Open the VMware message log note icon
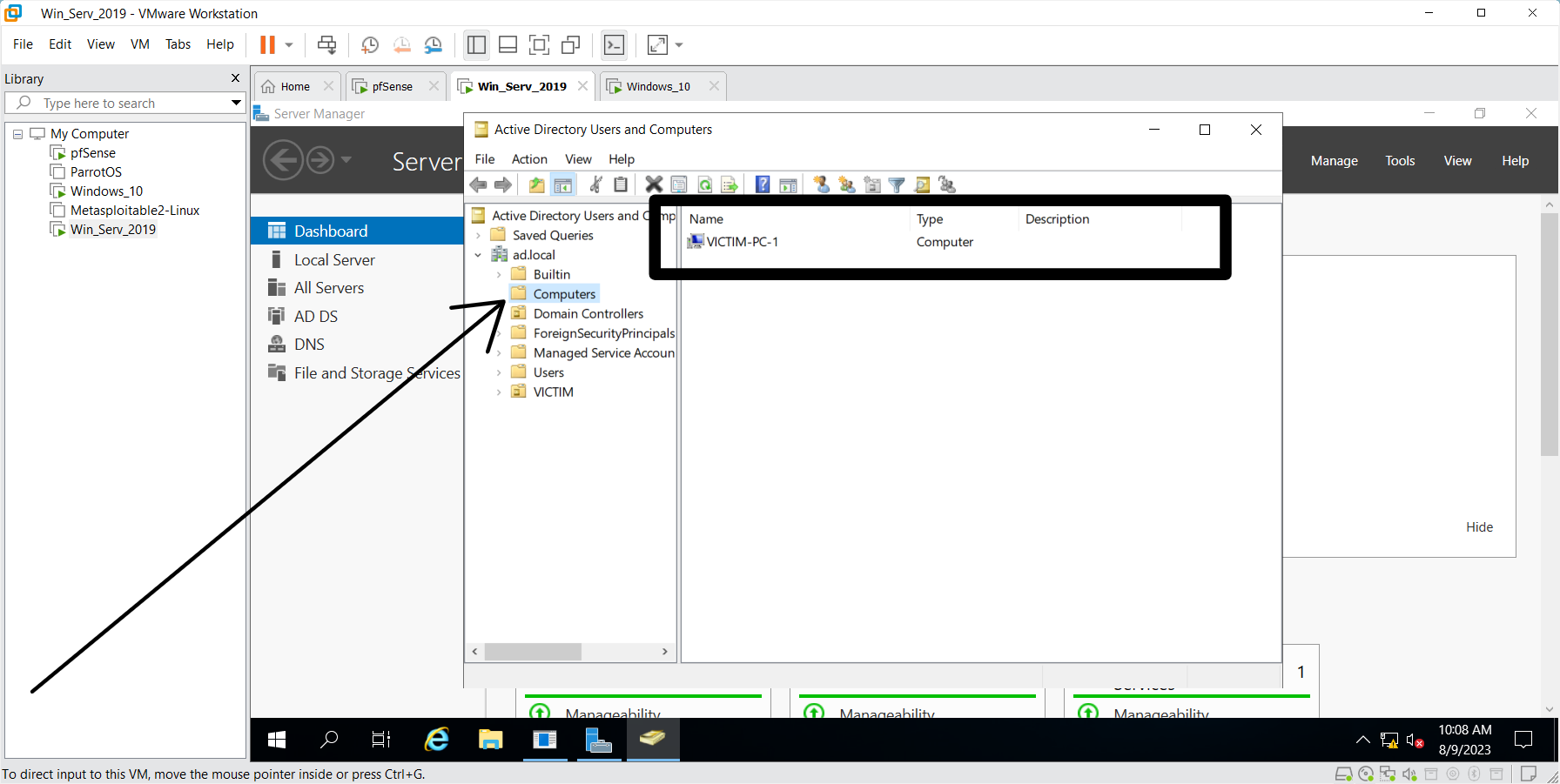 coord(1528,774)
